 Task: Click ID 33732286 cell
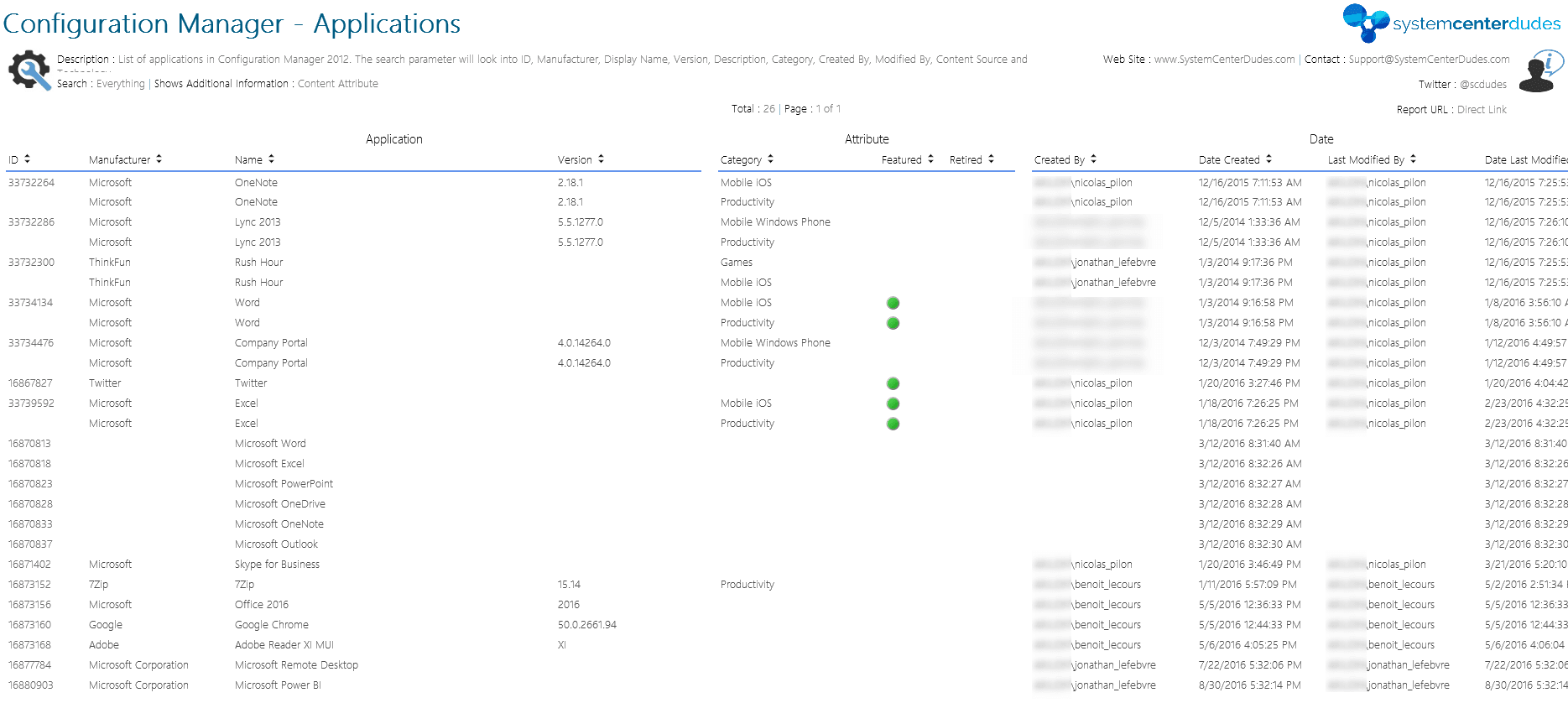[32, 222]
